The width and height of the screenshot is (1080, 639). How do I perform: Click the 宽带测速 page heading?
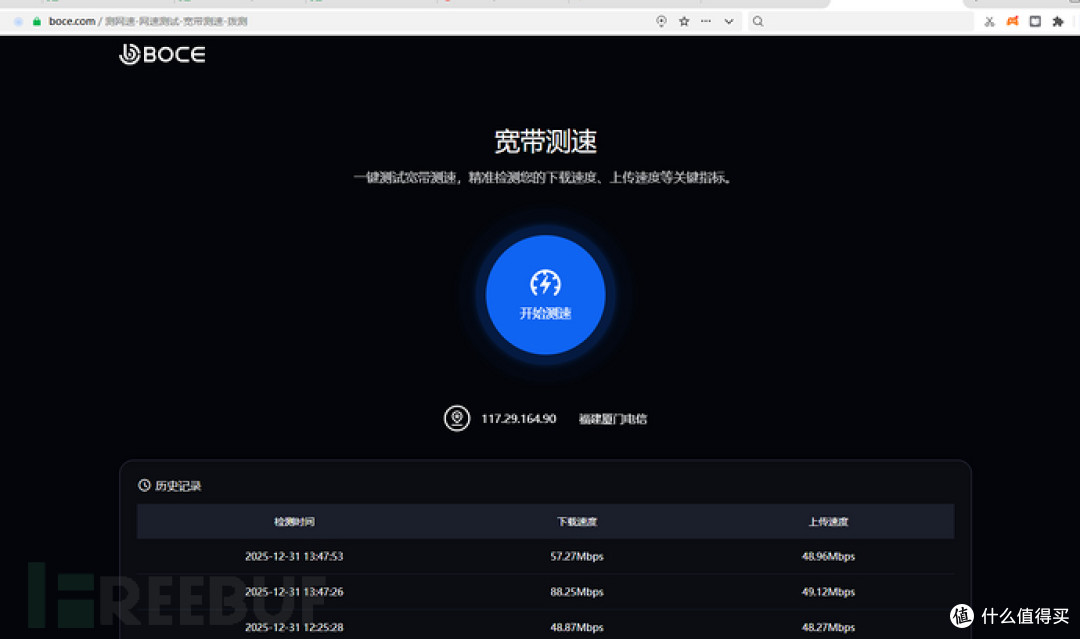click(546, 141)
